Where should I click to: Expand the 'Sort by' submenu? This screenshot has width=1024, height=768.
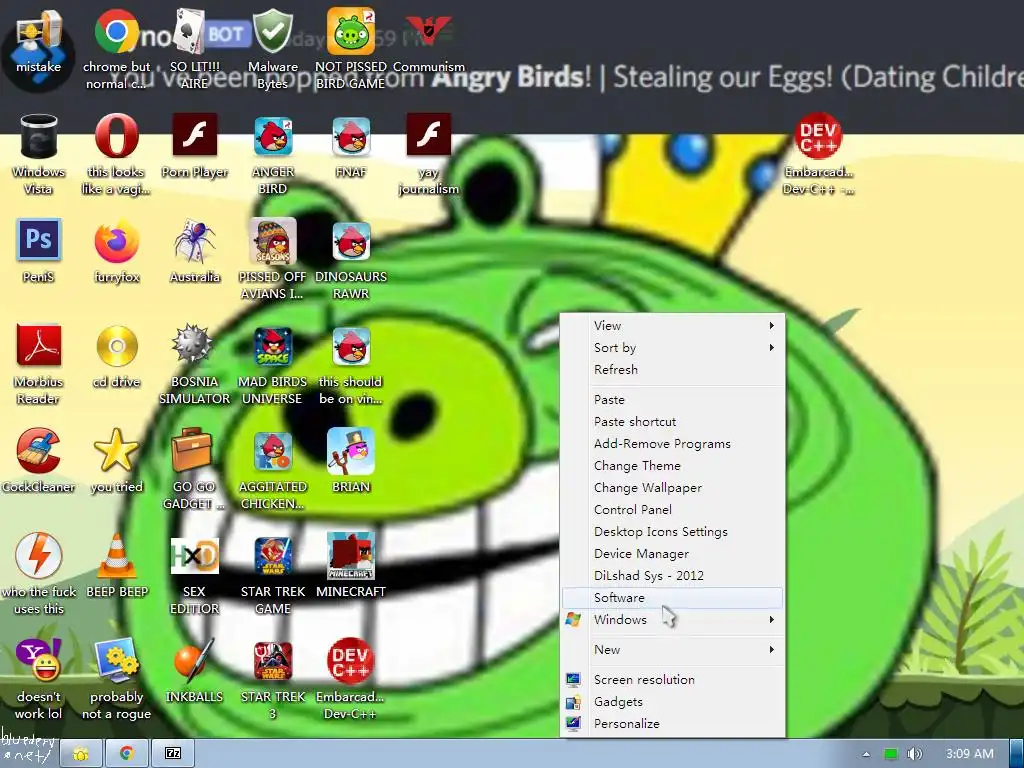[x=673, y=347]
